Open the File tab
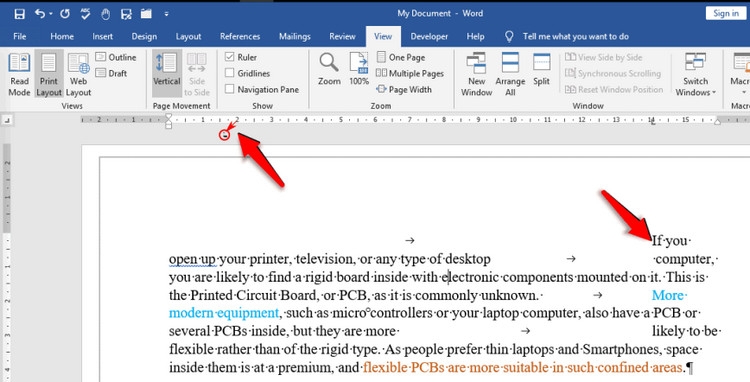Viewport: 750px width, 382px height. click(20, 36)
